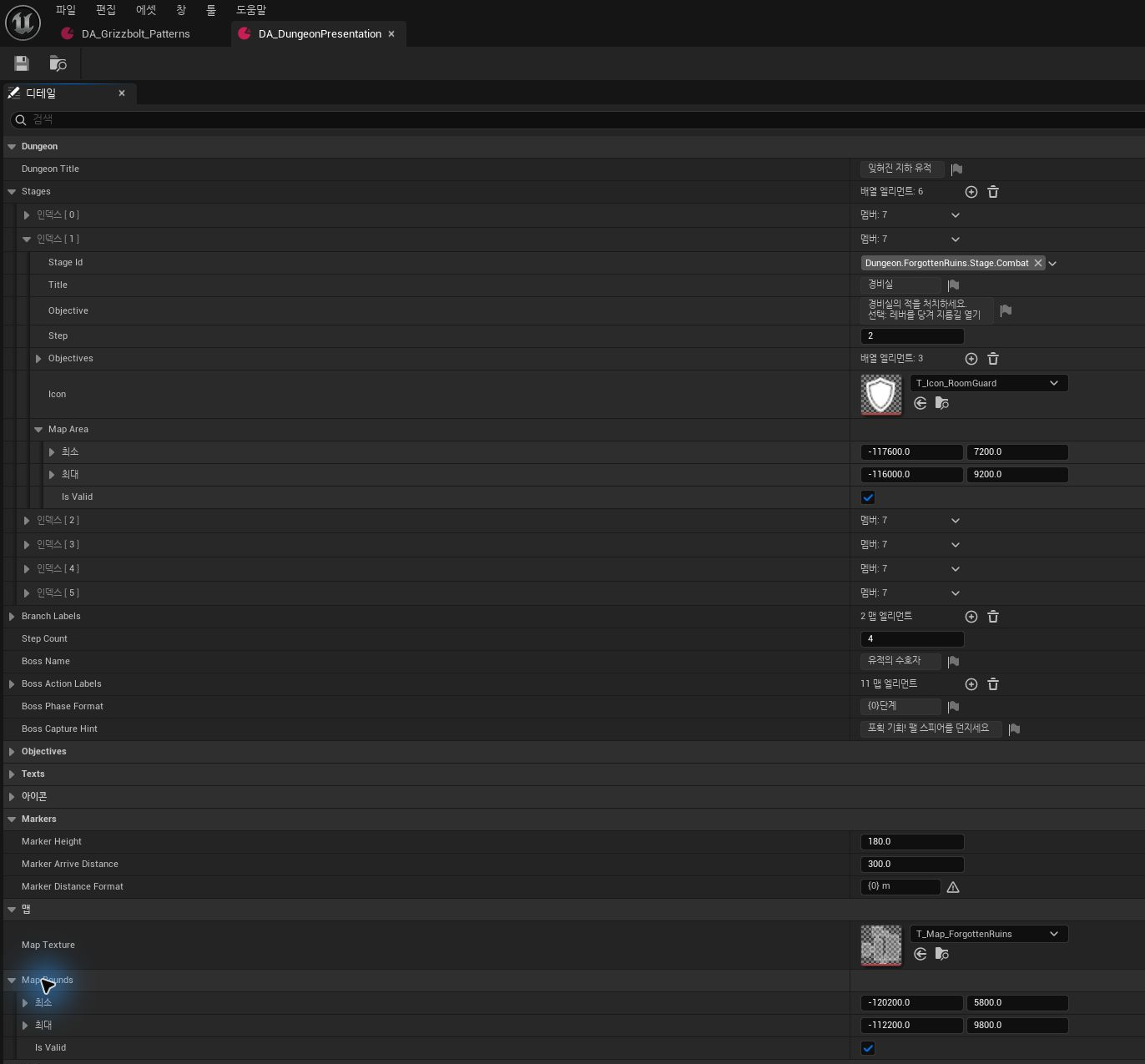
Task: Click the T_Map_ForgottenRuins texture thumbnail
Action: pos(881,945)
